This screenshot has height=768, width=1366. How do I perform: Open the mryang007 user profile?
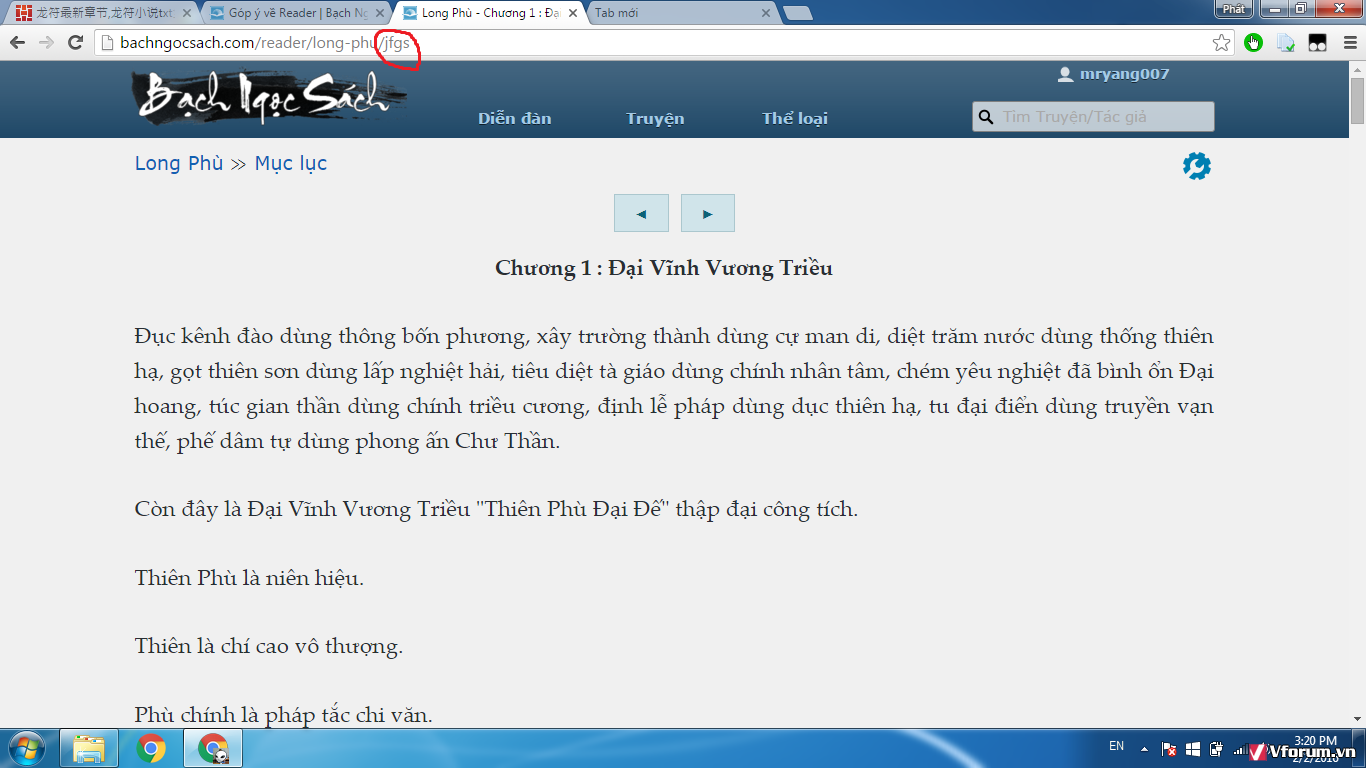[1123, 74]
